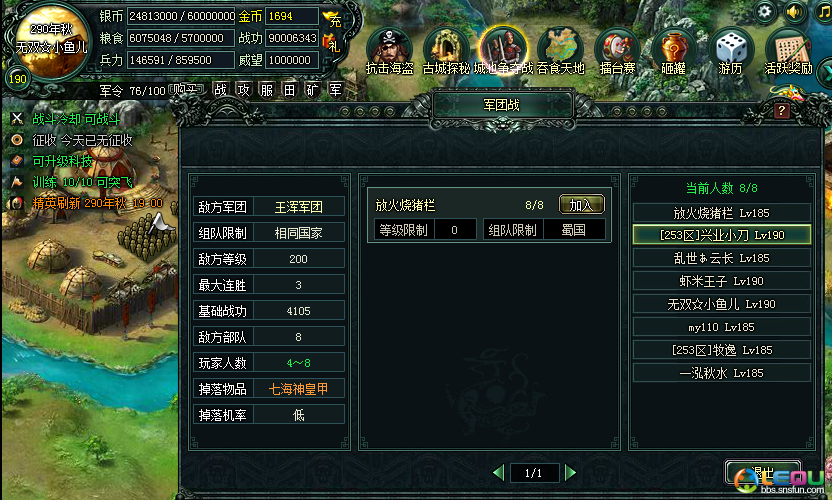Open the 擂台赛 arena icon
The height and width of the screenshot is (500, 832).
click(x=617, y=51)
